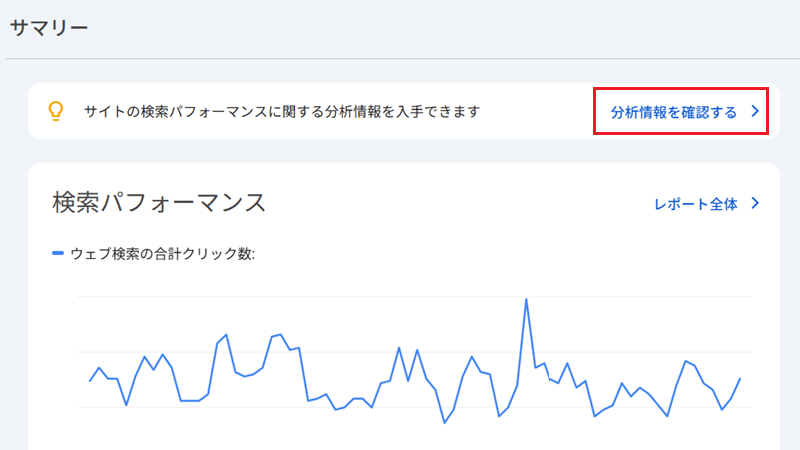The width and height of the screenshot is (800, 450).
Task: Click the top horizontal gridline of the chart
Action: 414,296
